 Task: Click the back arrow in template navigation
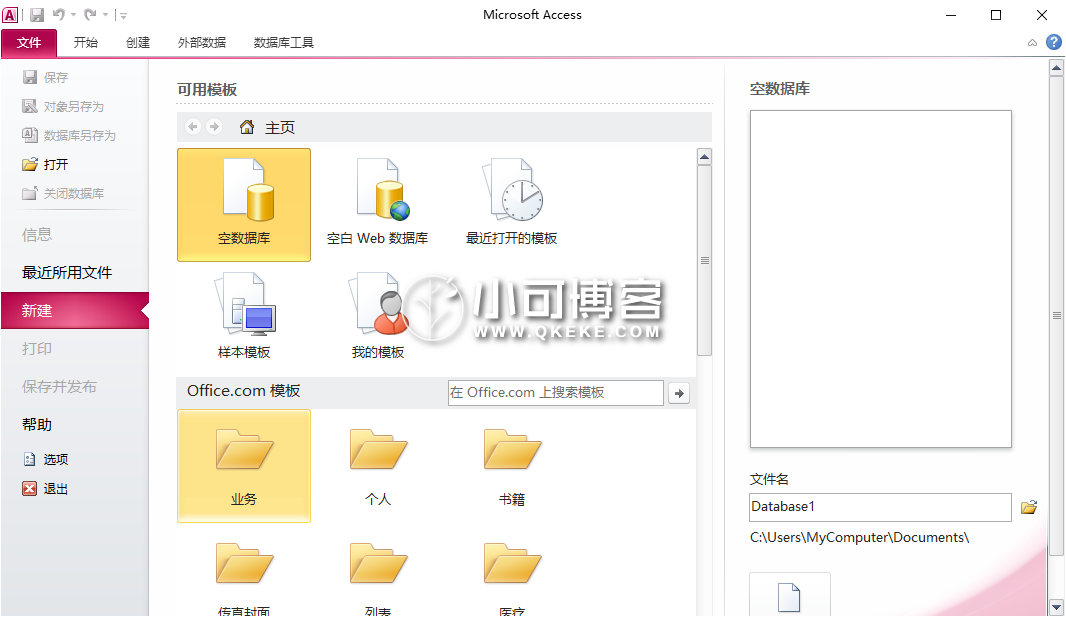[193, 127]
